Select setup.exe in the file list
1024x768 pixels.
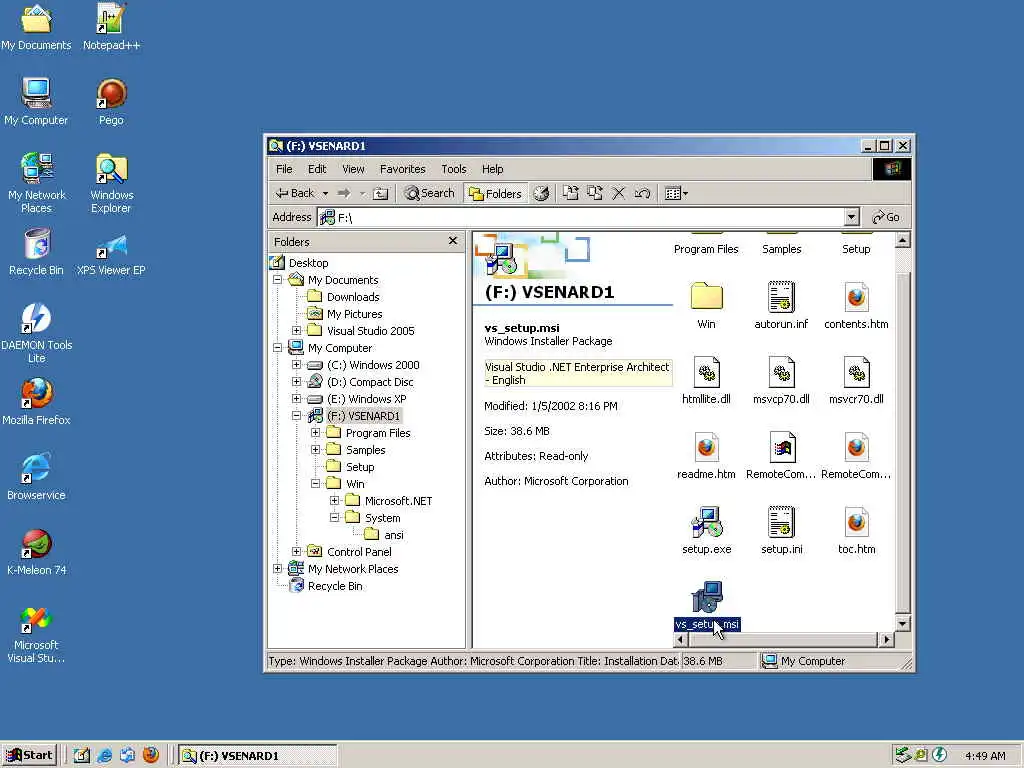(707, 530)
